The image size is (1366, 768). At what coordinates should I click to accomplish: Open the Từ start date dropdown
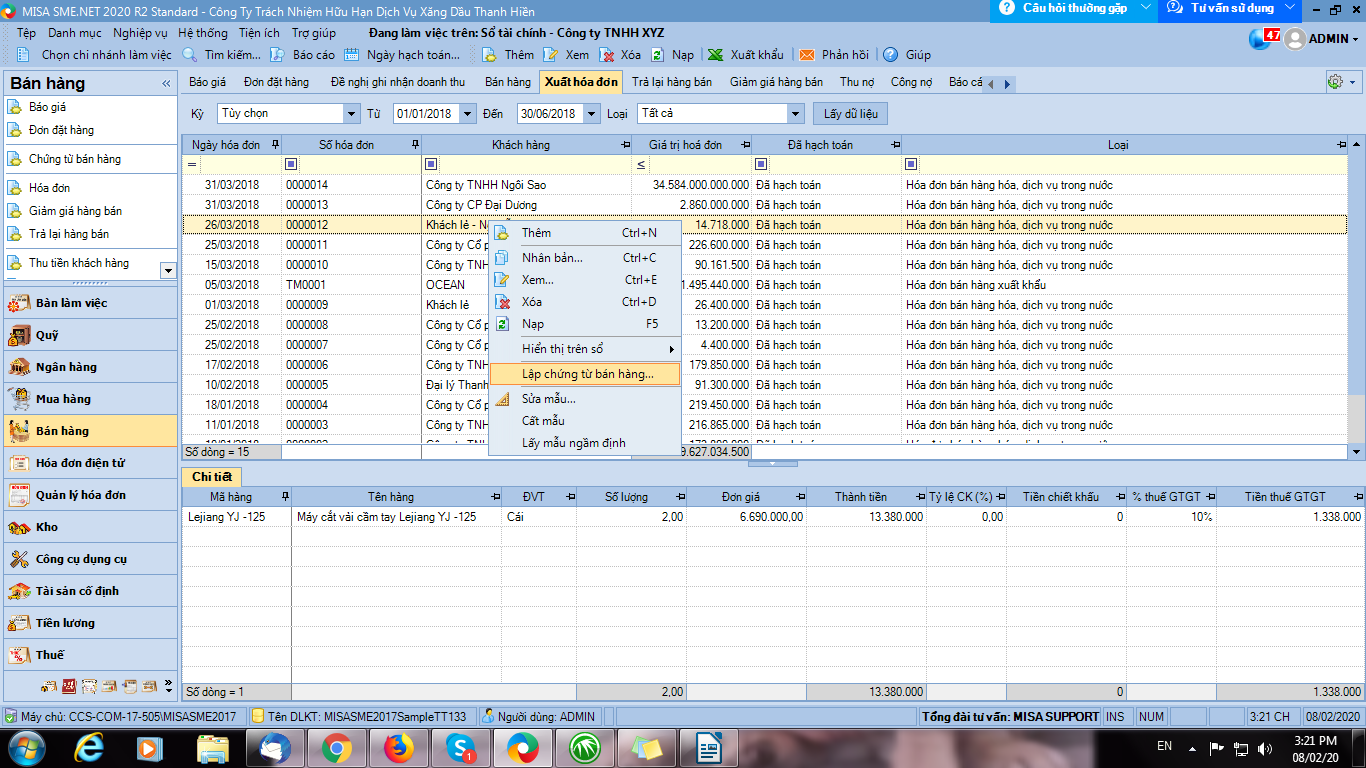tap(468, 113)
